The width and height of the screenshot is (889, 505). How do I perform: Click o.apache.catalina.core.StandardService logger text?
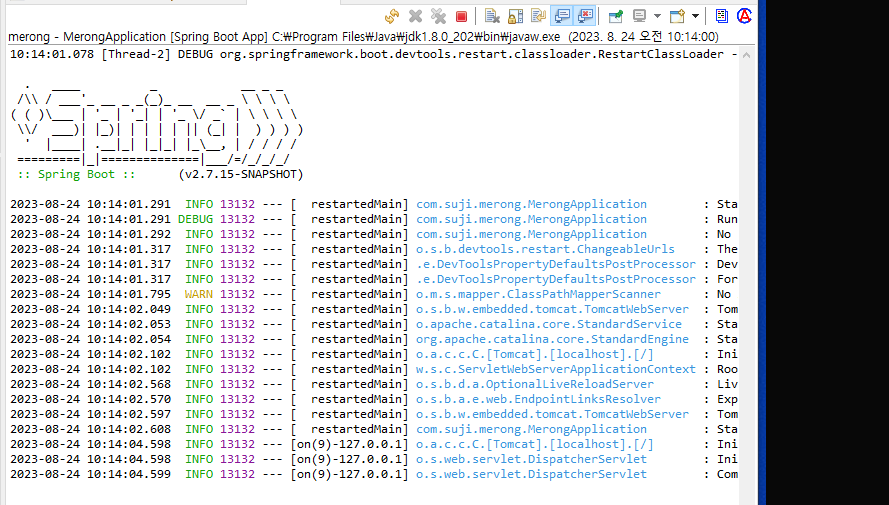click(549, 324)
